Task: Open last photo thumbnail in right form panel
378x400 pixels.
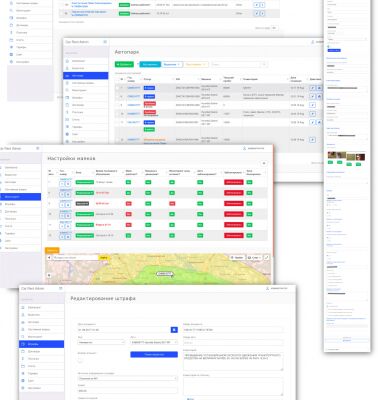Action: click(360, 157)
